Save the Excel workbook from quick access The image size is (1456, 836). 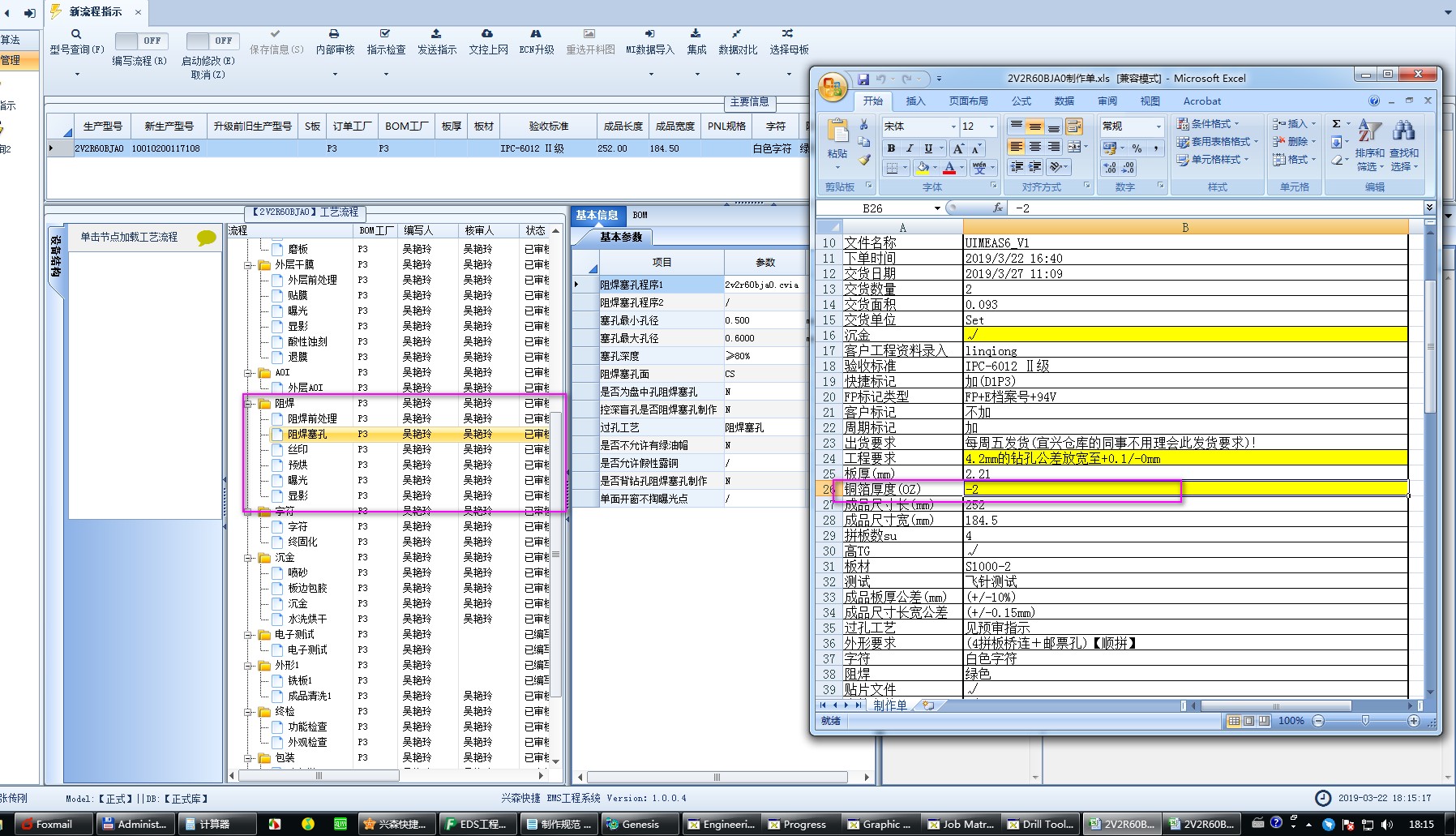click(863, 79)
